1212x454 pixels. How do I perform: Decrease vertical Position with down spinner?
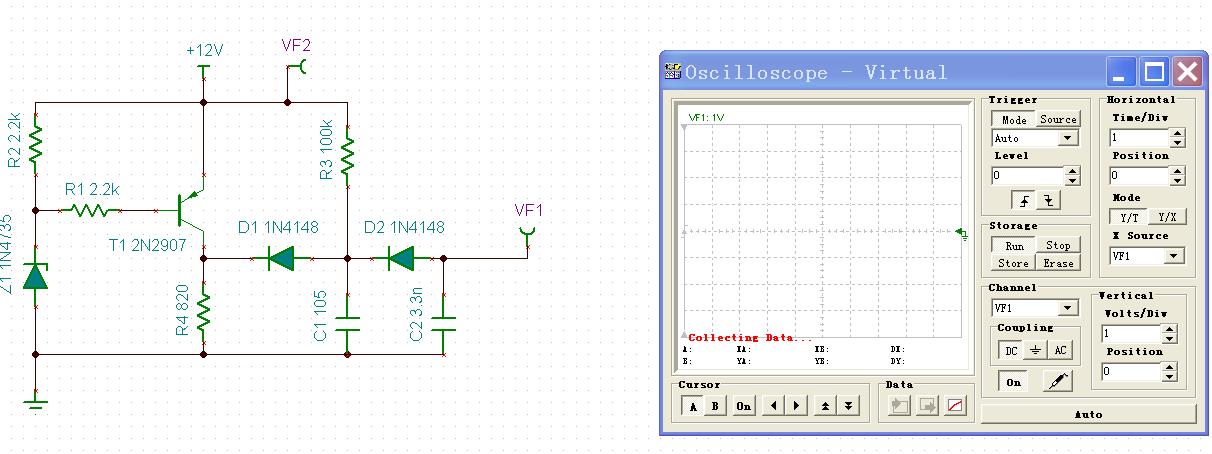click(x=1170, y=377)
